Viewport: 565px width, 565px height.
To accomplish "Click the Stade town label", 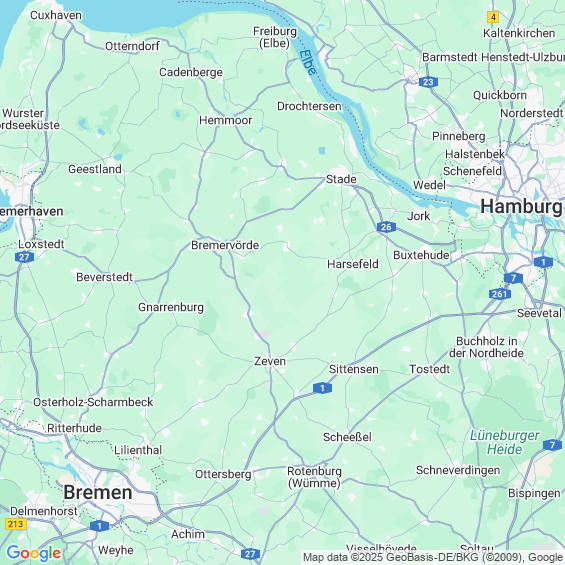I will pyautogui.click(x=341, y=179).
